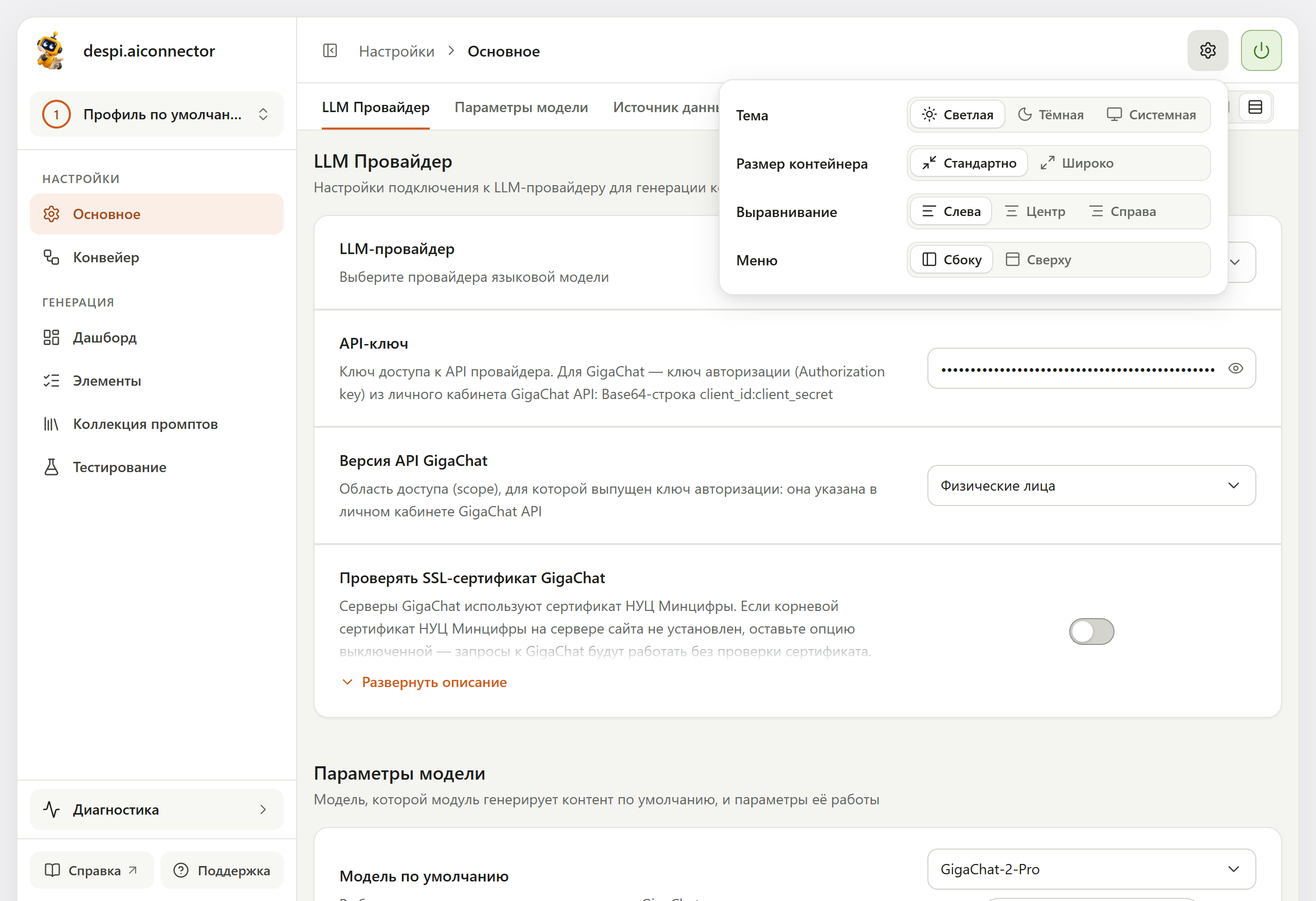Screen dimensions: 1316x901
Task: Show the API key with eye icon
Action: click(x=1236, y=368)
